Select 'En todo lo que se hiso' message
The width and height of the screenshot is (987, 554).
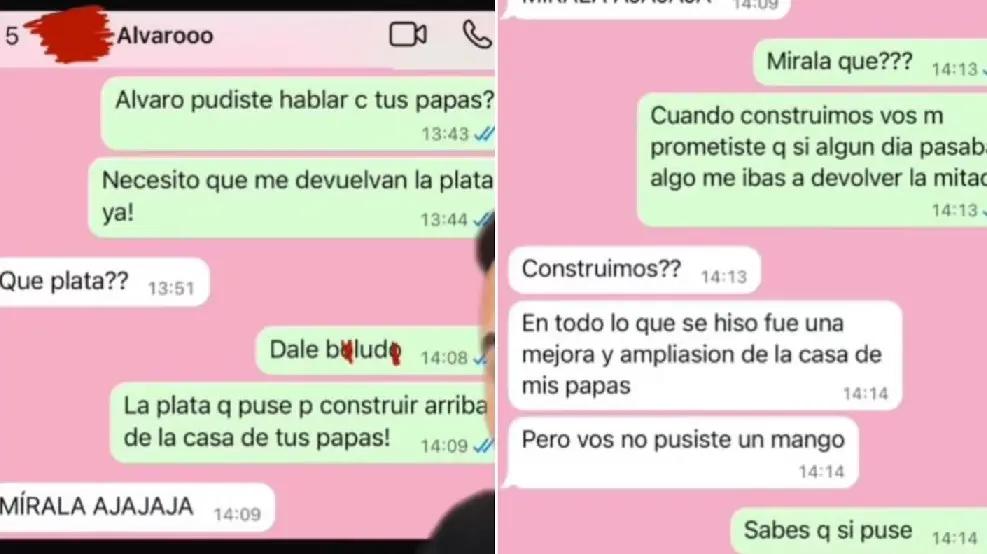[x=705, y=356]
